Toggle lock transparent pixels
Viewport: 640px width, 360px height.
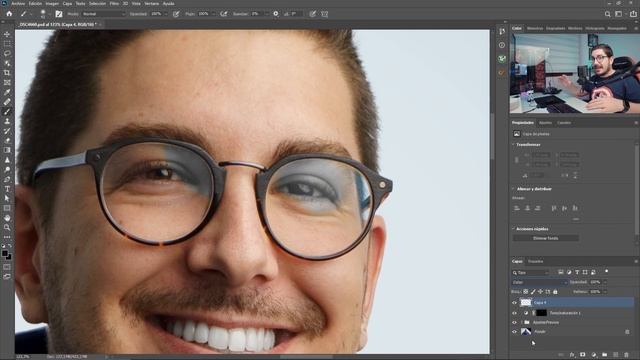click(x=526, y=292)
